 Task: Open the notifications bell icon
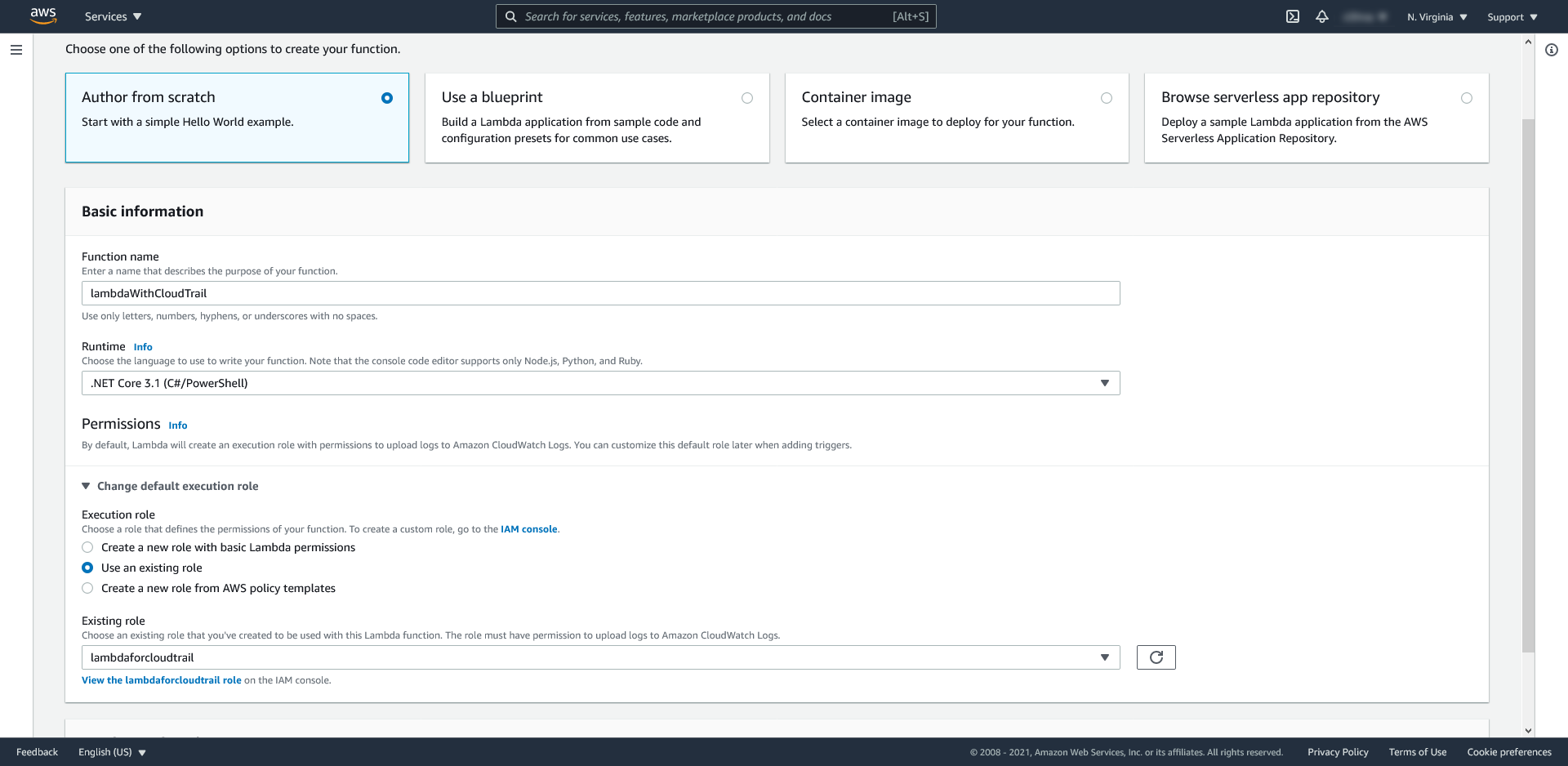pyautogui.click(x=1322, y=16)
